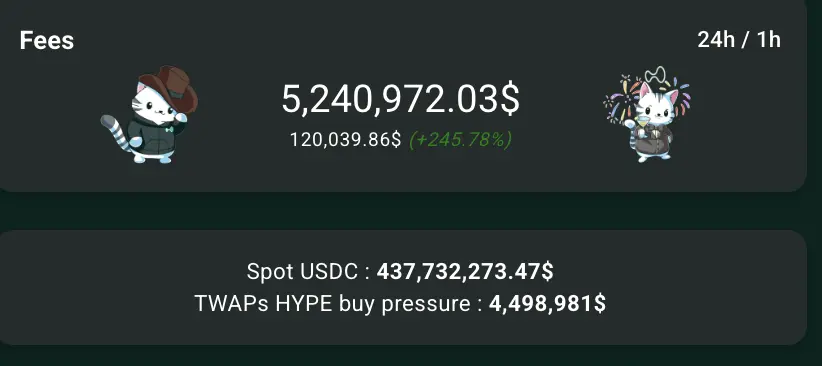Viewport: 822px width, 366px height.
Task: Click the cocktail glass held by the right cat
Action: click(x=642, y=126)
